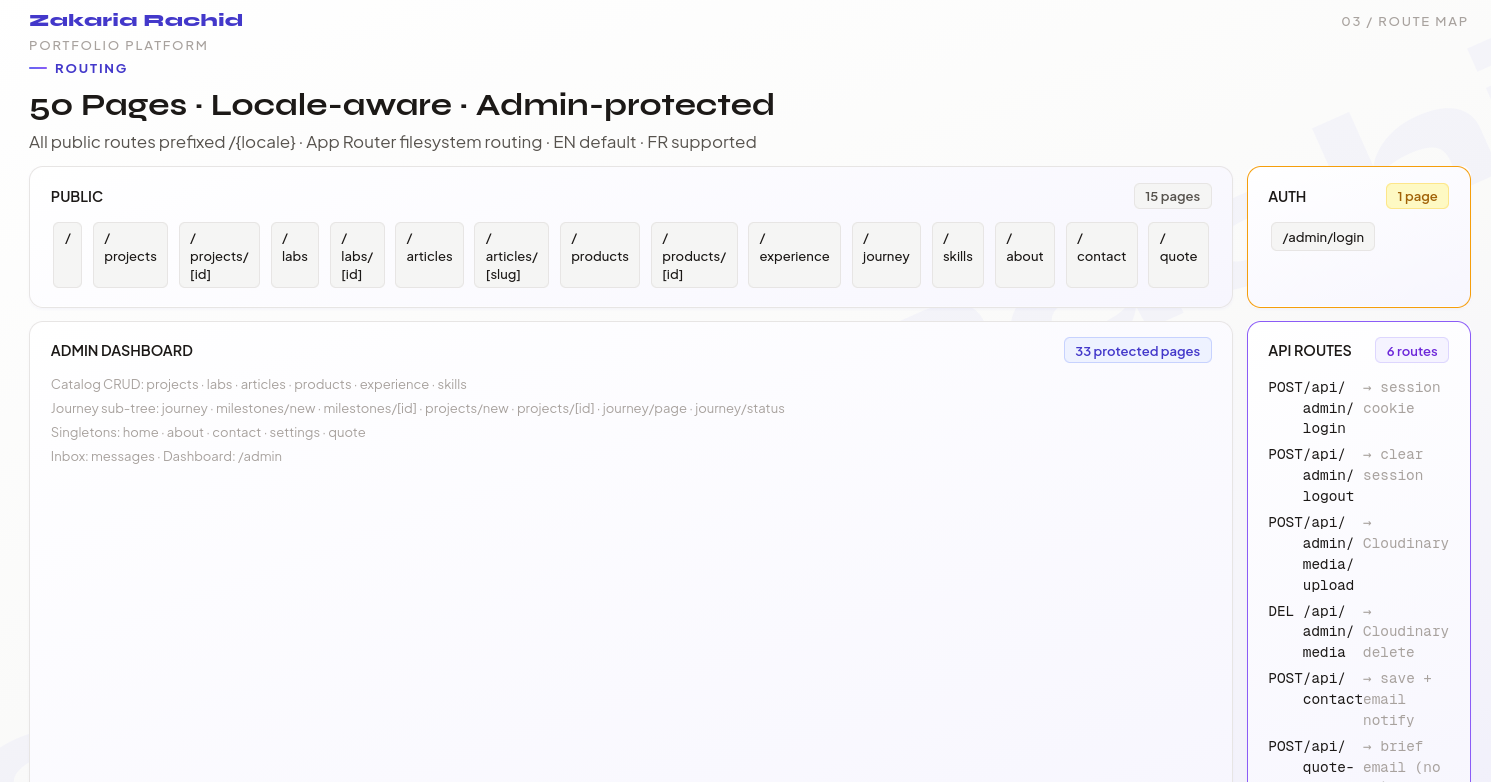Select the /projects/[id] route chip
The width and height of the screenshot is (1491, 782).
tap(219, 255)
